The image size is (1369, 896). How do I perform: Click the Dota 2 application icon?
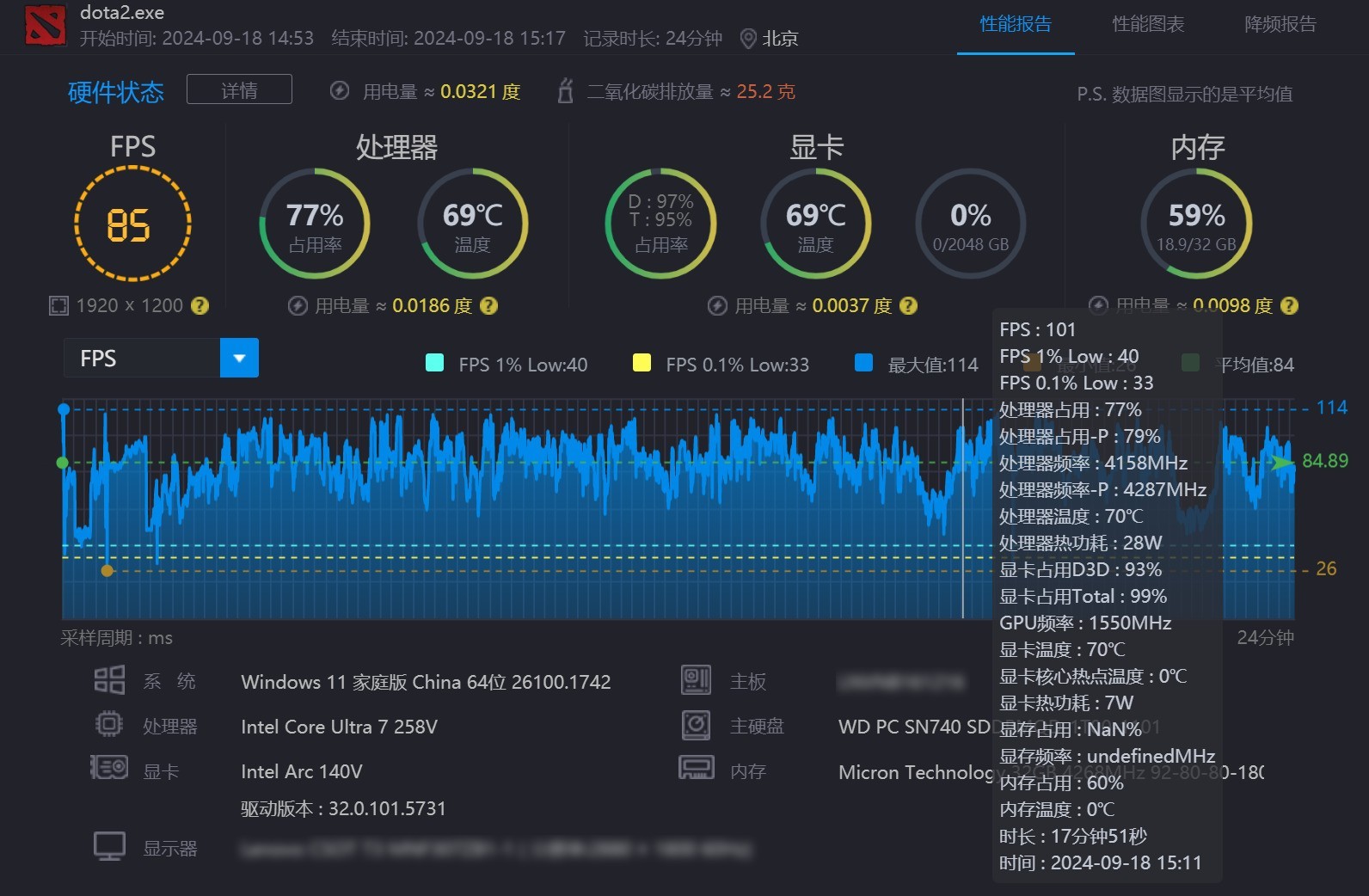coord(46,25)
